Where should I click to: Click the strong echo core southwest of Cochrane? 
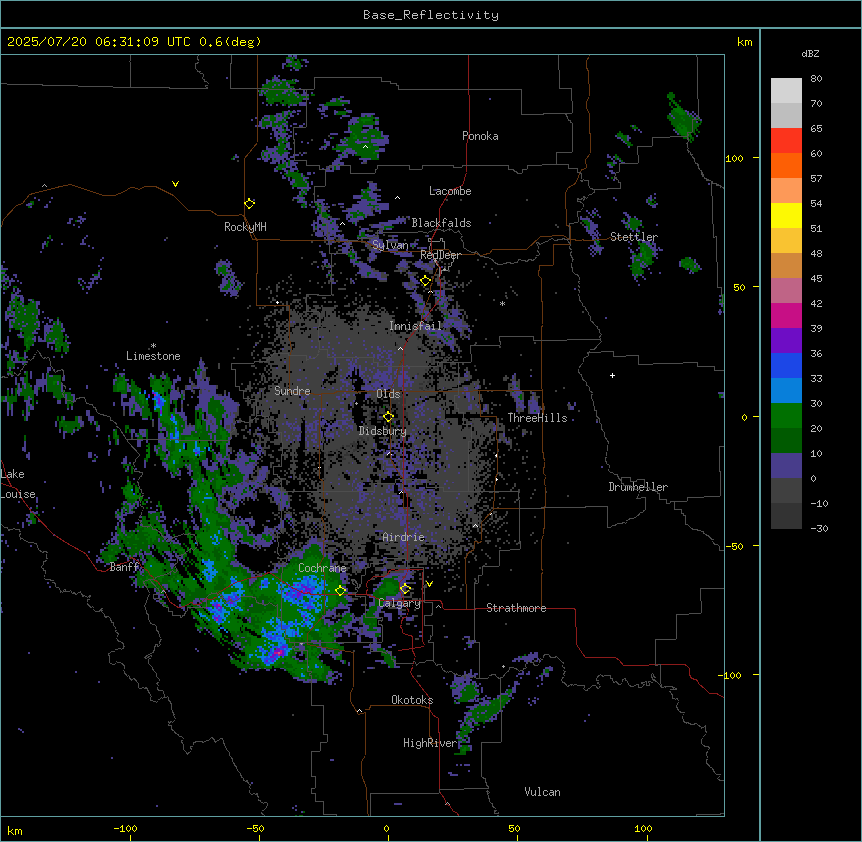pos(277,652)
